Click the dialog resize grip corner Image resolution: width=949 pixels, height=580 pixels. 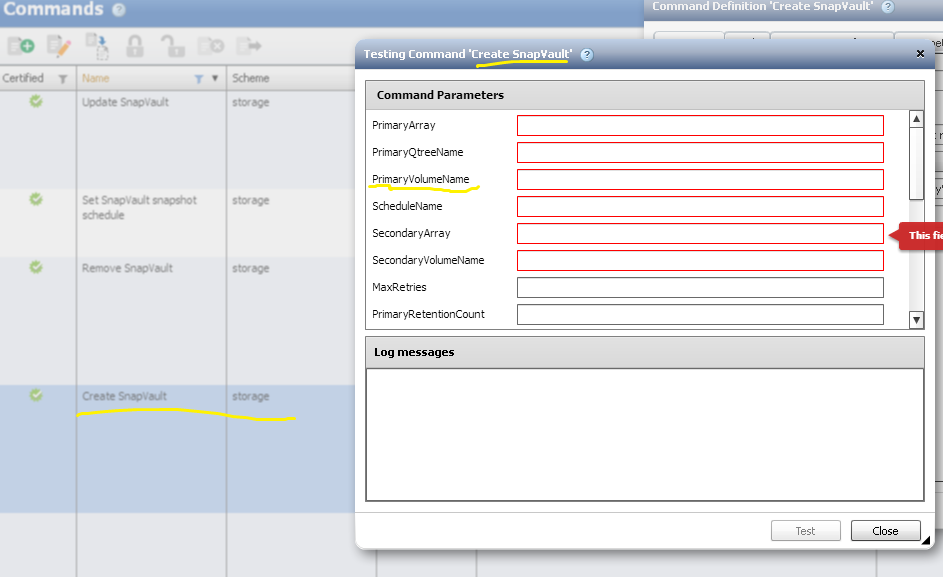pyautogui.click(x=925, y=541)
